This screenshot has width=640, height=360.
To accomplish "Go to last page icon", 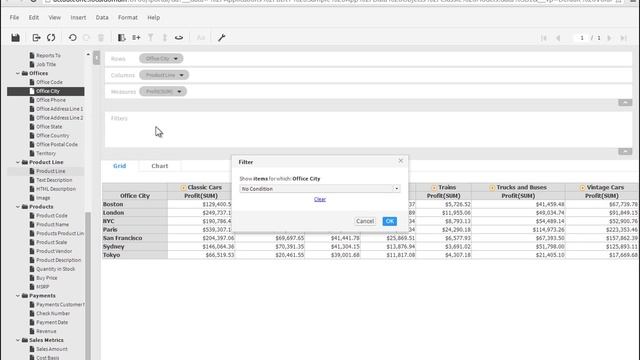I will point(623,38).
